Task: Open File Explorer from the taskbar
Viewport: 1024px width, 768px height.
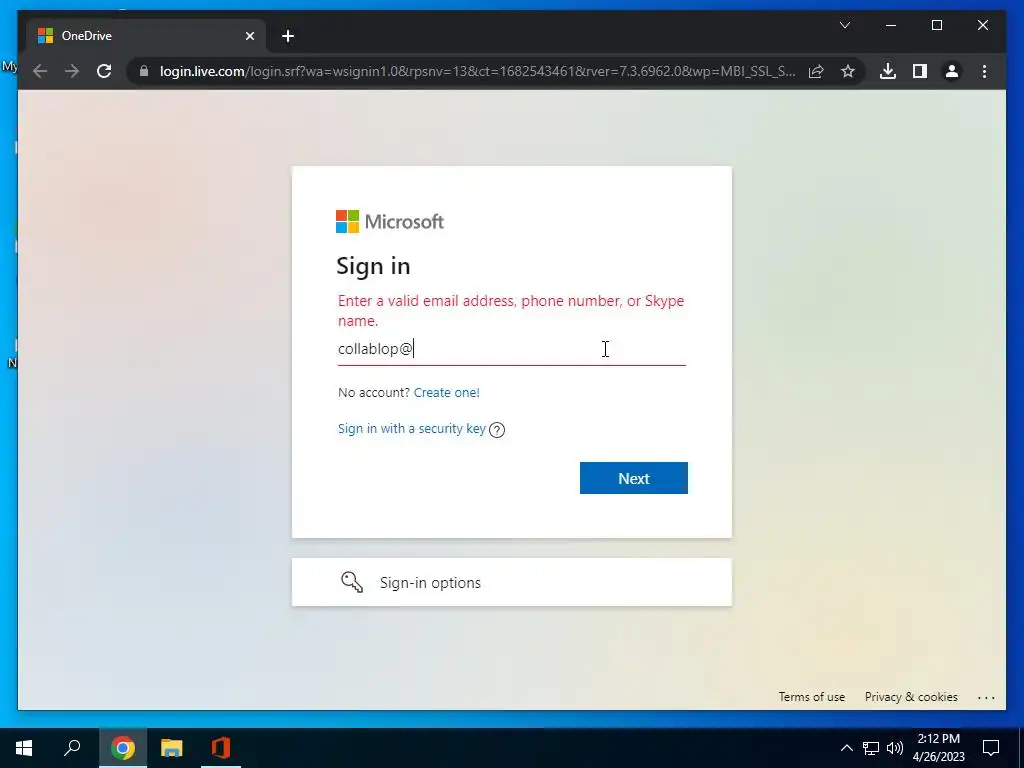Action: coord(172,748)
